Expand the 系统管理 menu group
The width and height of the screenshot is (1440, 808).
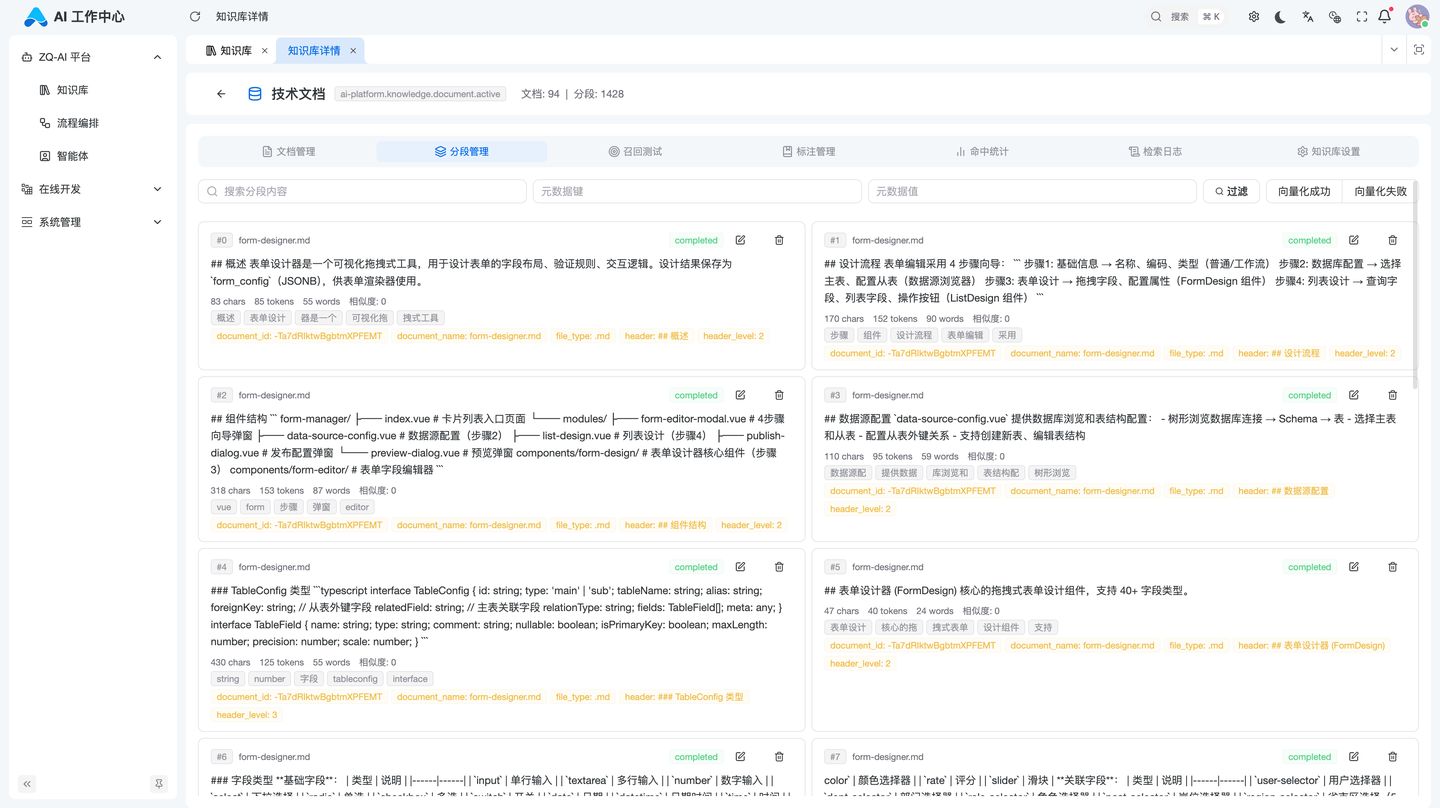pyautogui.click(x=92, y=222)
